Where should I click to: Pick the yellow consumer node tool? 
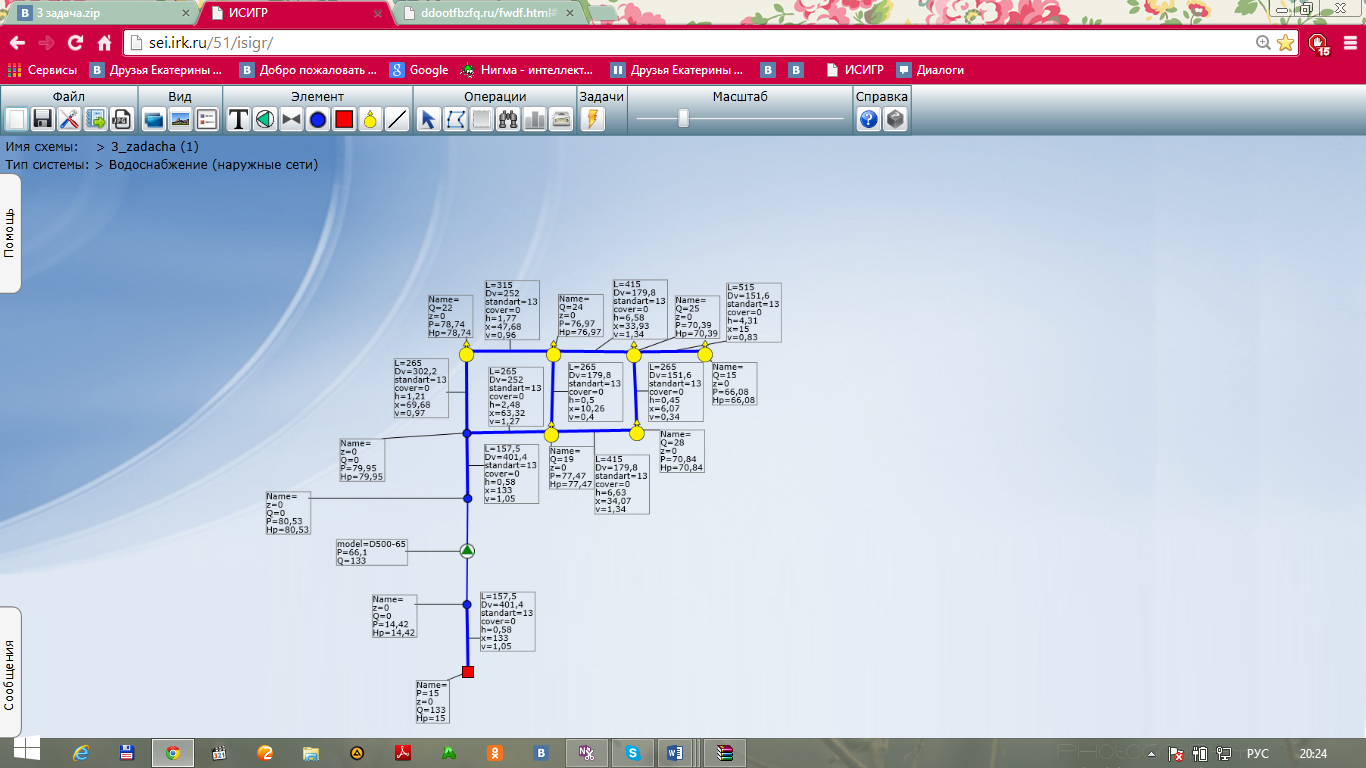pos(370,120)
